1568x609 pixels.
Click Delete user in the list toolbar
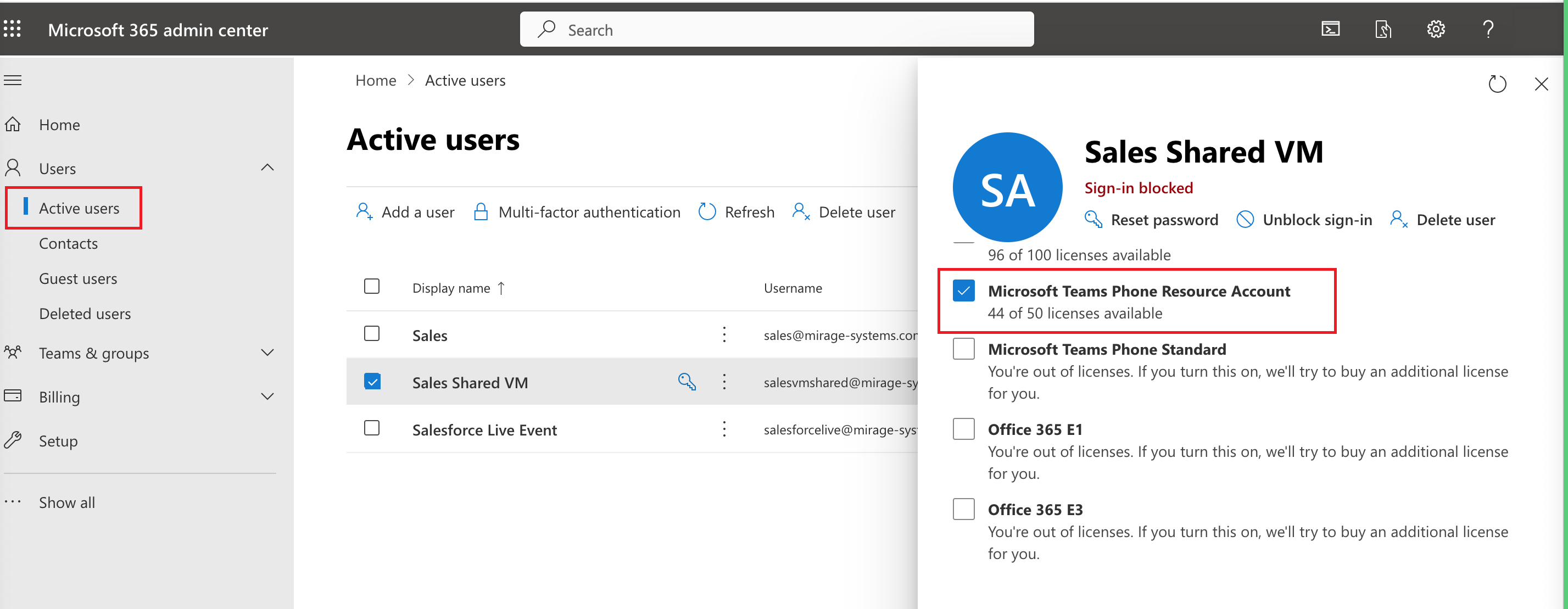point(844,212)
